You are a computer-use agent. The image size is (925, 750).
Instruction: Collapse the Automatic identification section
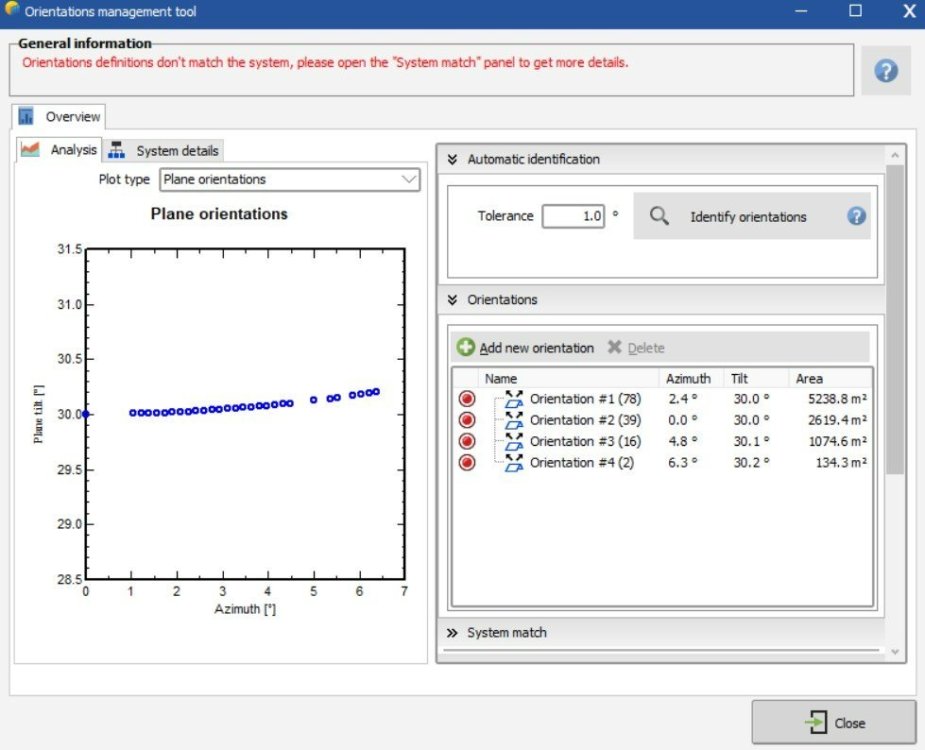click(452, 159)
